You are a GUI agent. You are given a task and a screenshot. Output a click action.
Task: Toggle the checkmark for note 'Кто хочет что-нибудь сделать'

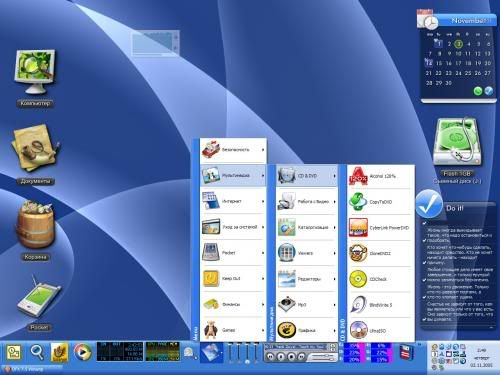pyautogui.click(x=425, y=263)
